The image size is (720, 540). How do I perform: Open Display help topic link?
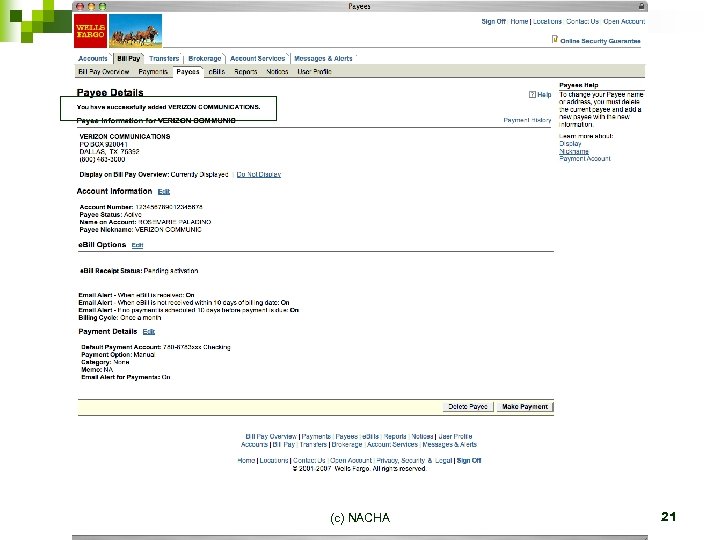click(570, 144)
